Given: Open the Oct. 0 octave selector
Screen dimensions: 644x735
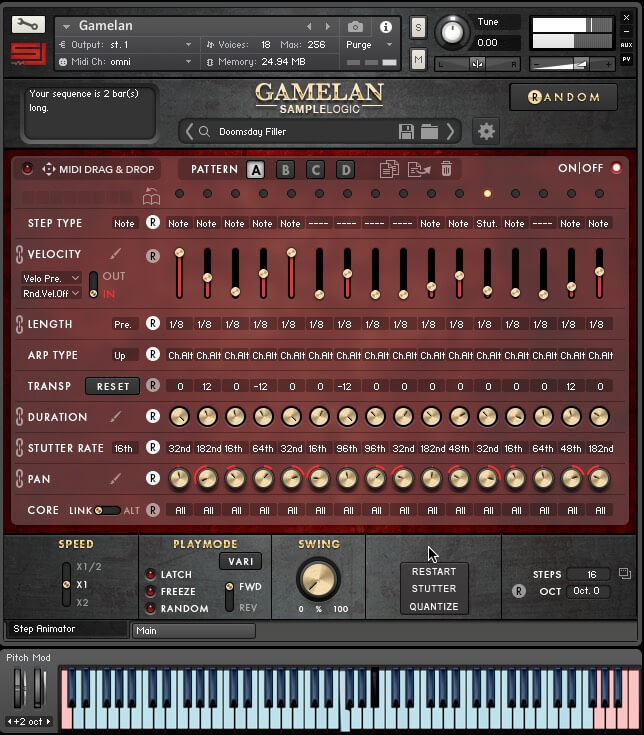Looking at the screenshot, I should tap(589, 591).
